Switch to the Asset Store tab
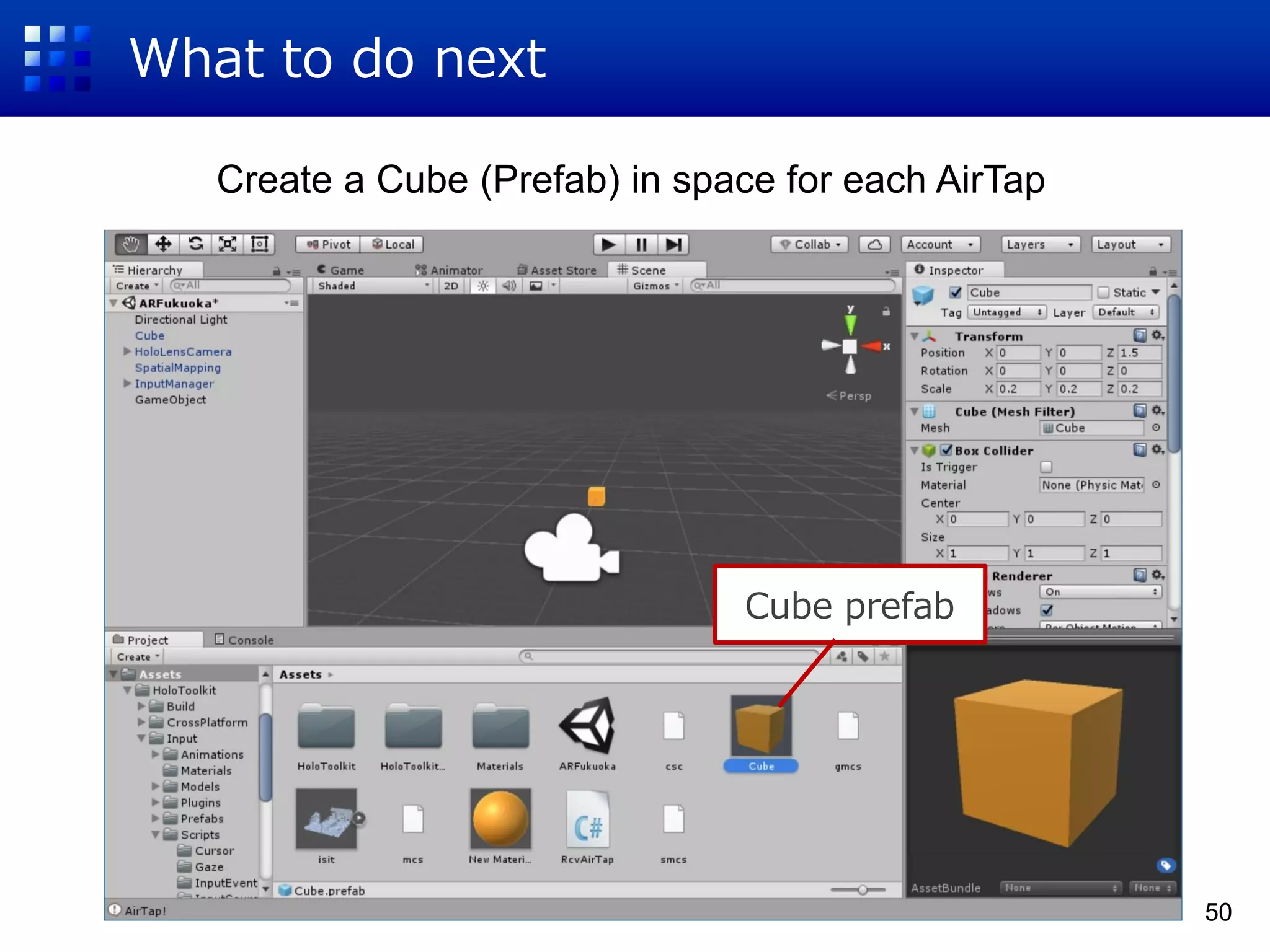 [557, 270]
